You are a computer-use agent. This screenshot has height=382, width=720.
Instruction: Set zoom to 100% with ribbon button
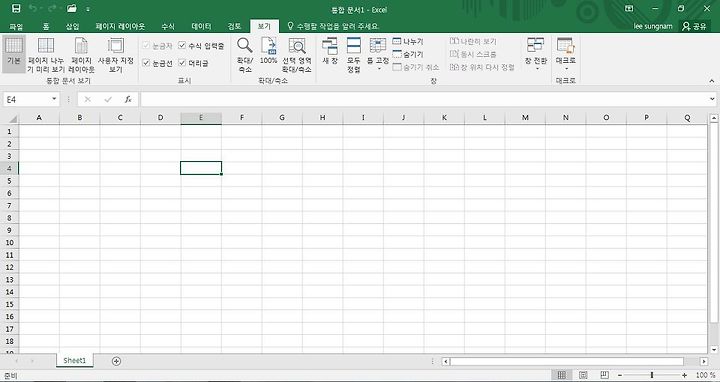(x=268, y=51)
